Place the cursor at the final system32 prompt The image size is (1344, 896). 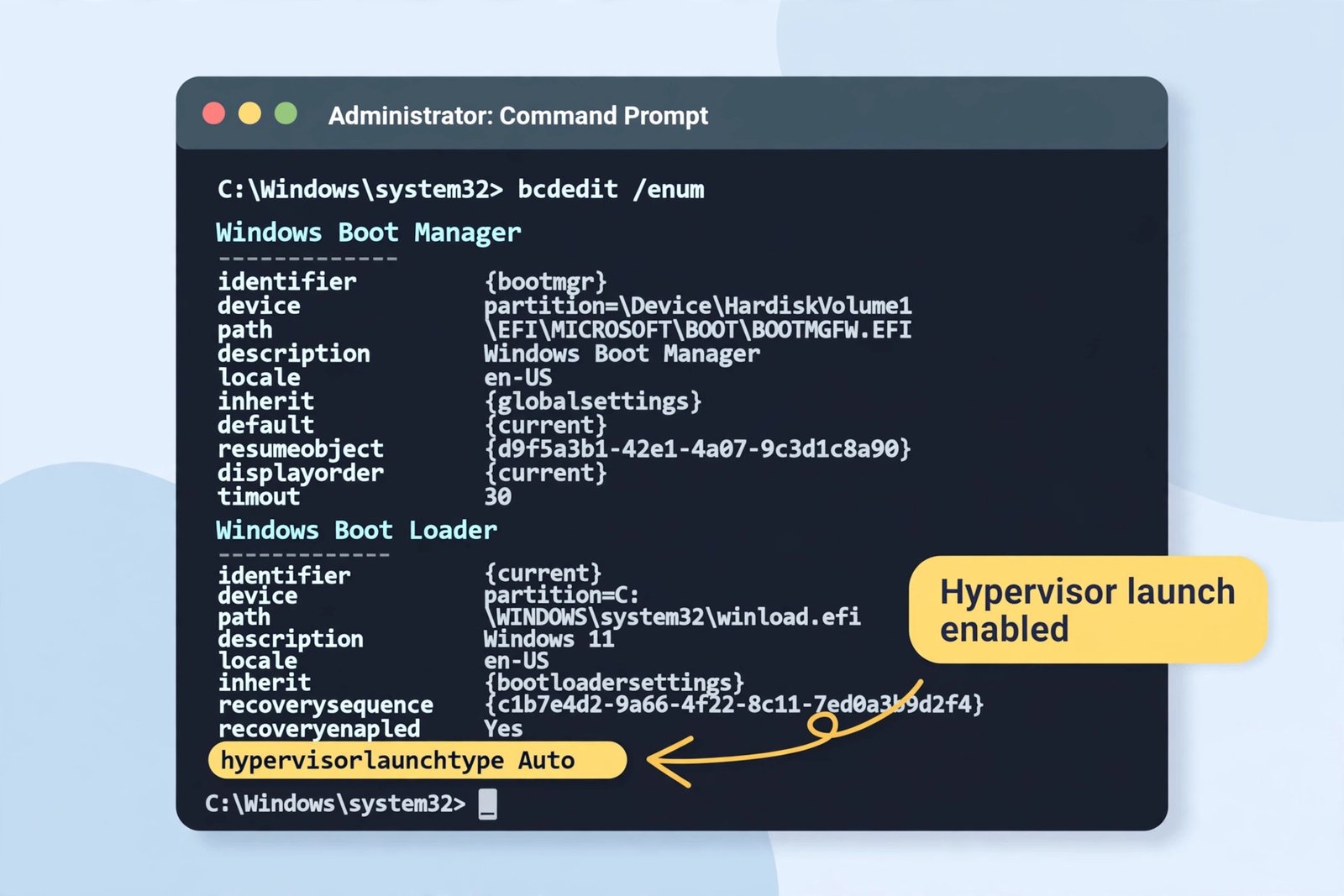point(488,804)
